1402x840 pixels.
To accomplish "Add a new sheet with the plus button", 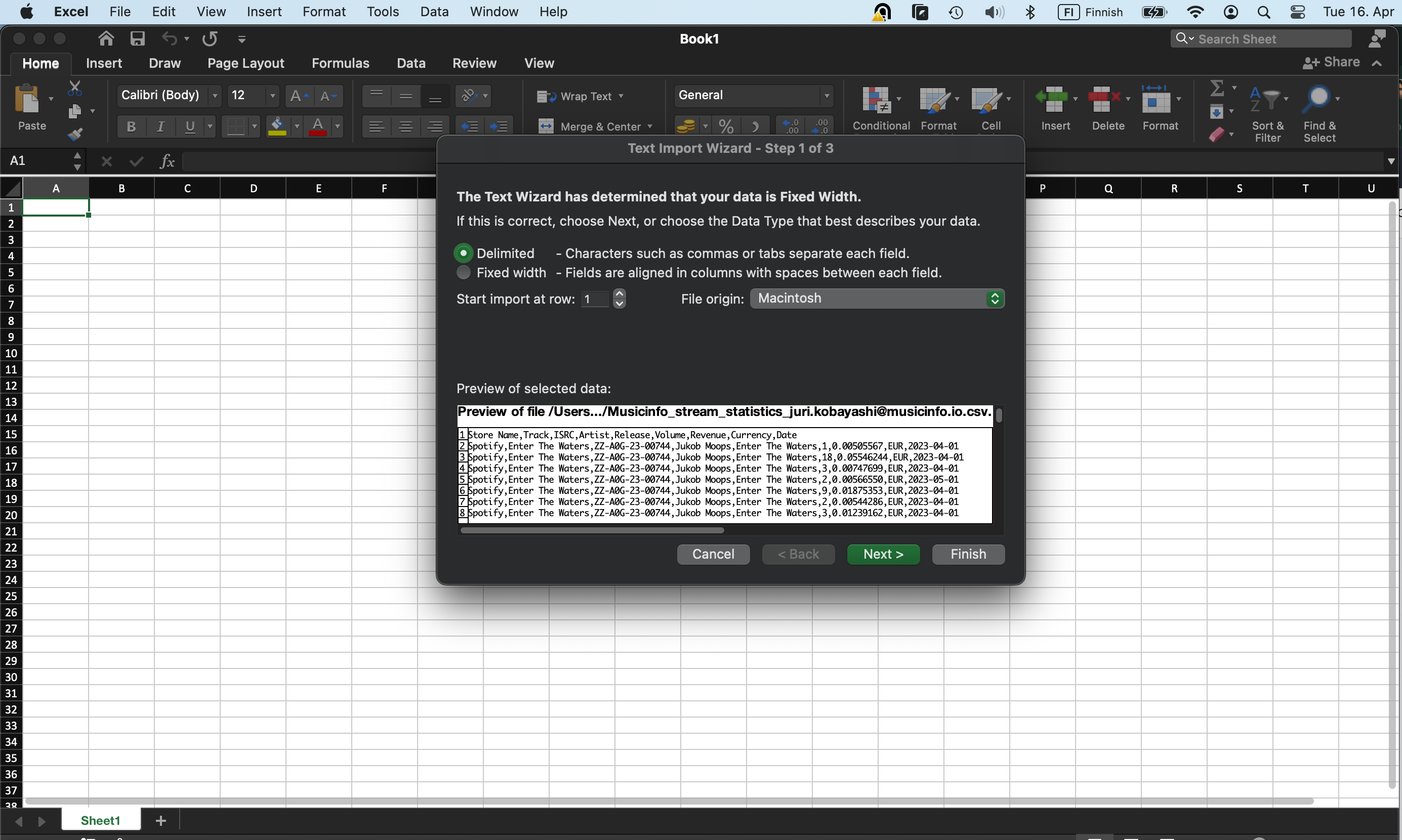I will pos(161,821).
